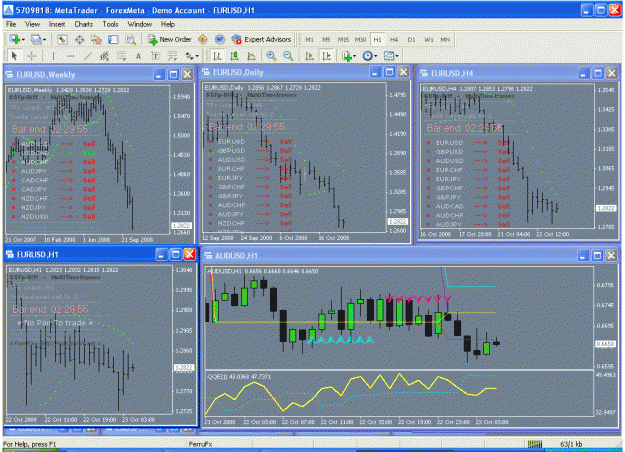Select the Text tool (letter A)
This screenshot has height=452, width=625.
[138, 56]
